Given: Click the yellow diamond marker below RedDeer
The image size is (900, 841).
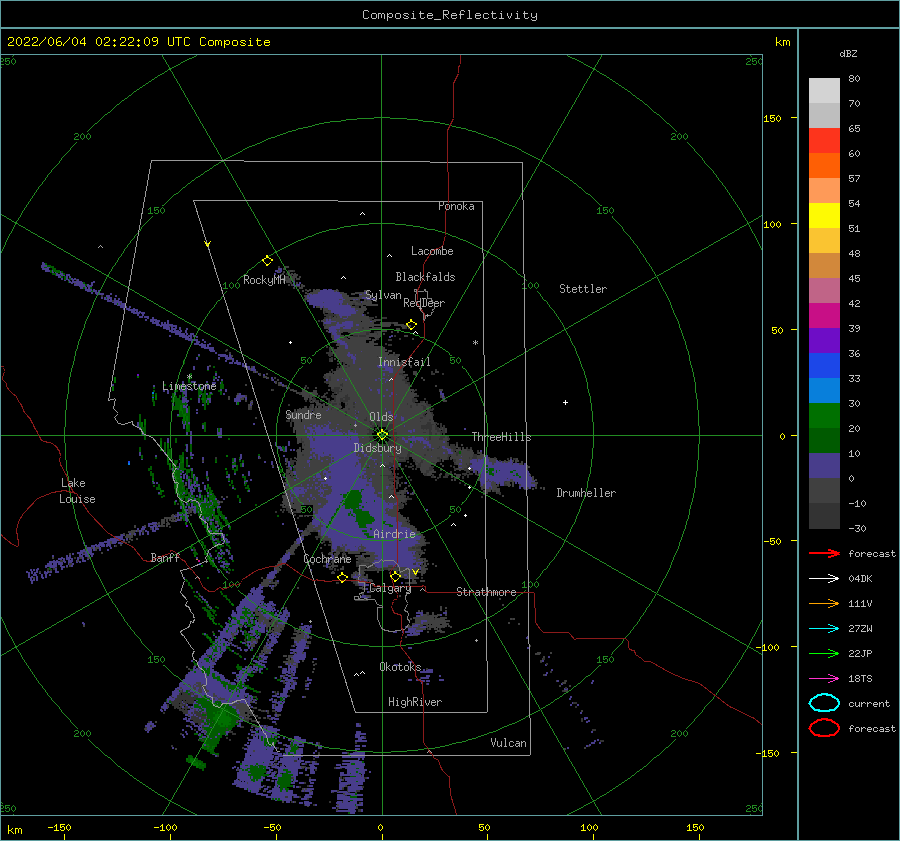Looking at the screenshot, I should (x=412, y=325).
